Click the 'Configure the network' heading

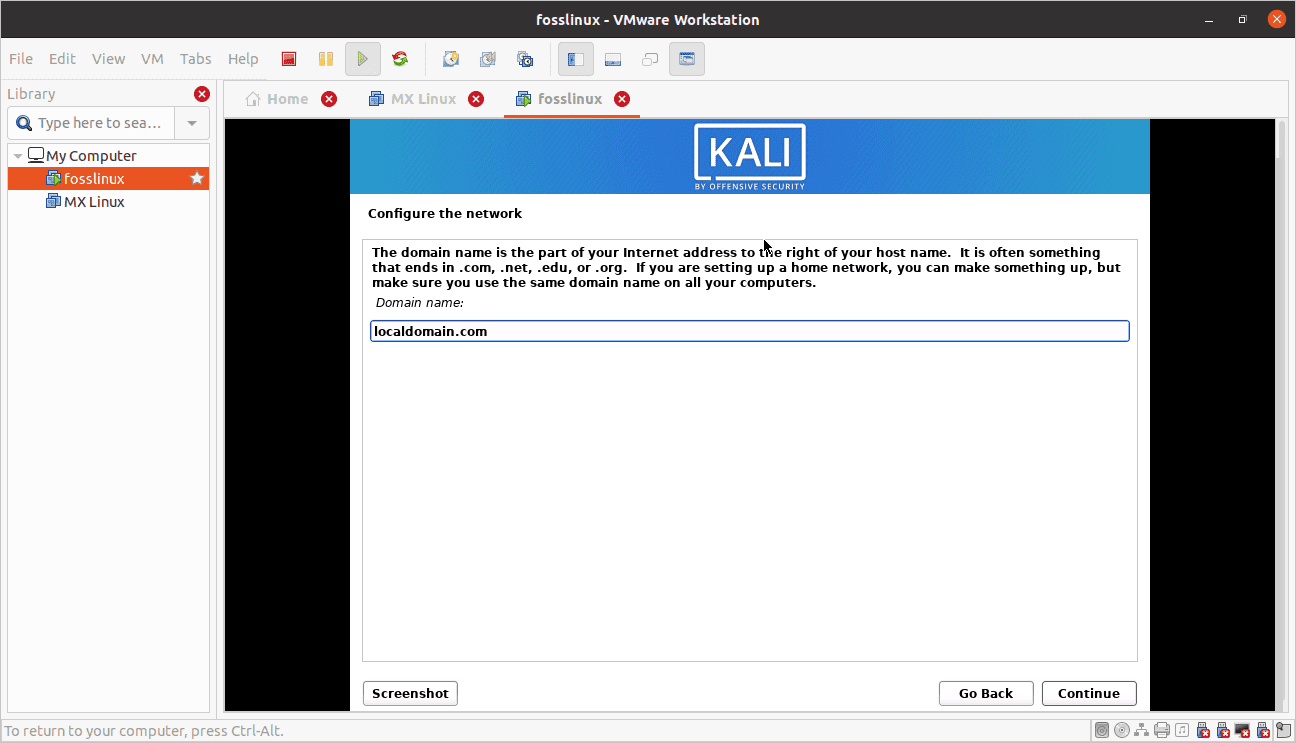[445, 213]
